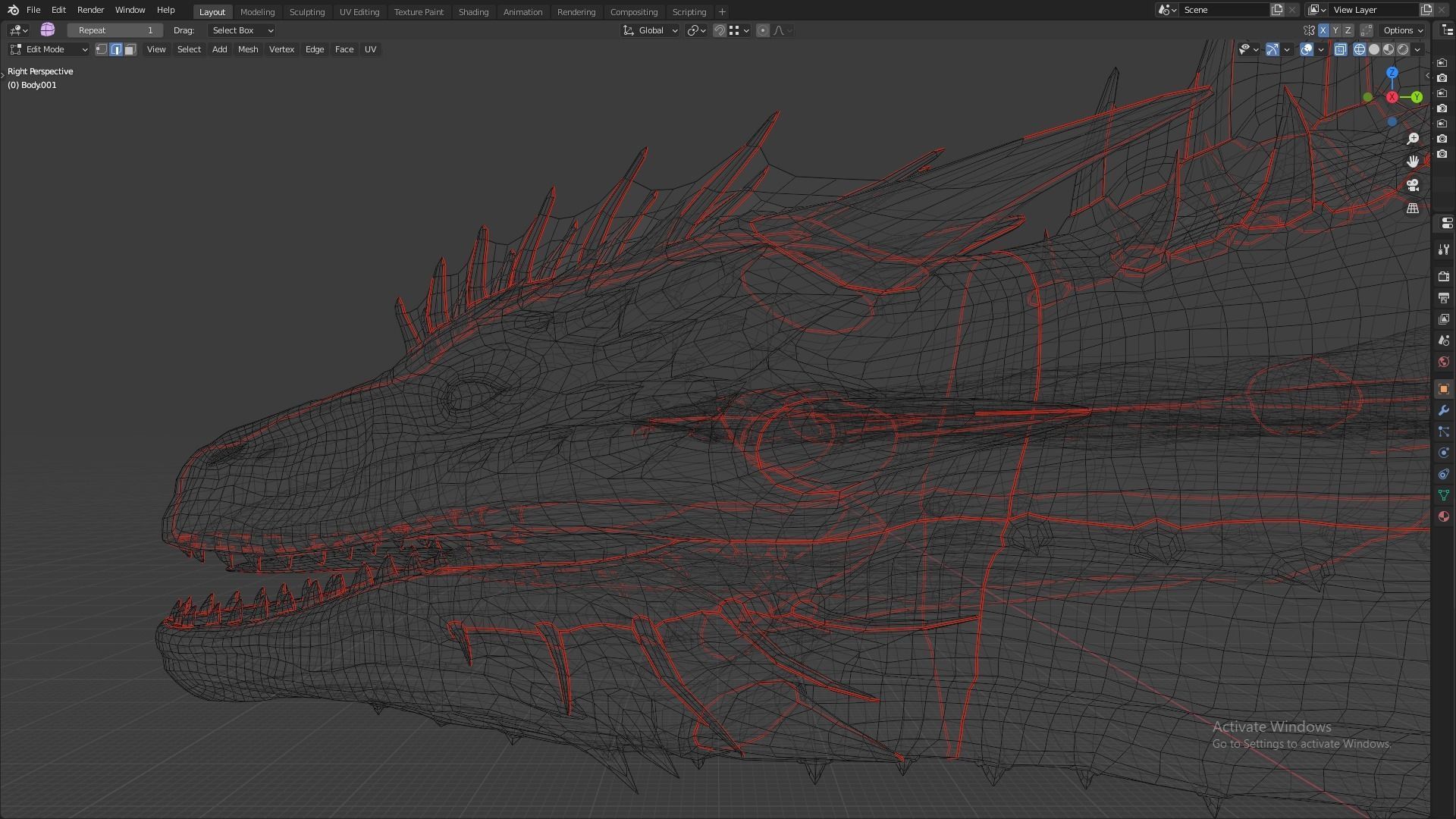Switch to the Shading workspace tab
The width and height of the screenshot is (1456, 819).
coord(473,12)
